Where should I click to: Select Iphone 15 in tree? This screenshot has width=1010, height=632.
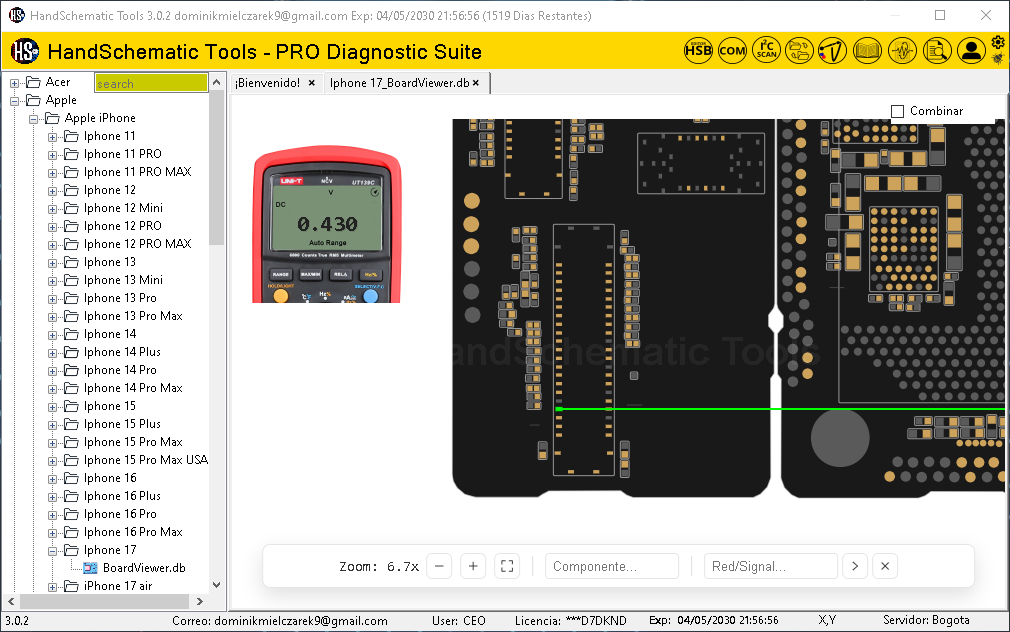(110, 406)
